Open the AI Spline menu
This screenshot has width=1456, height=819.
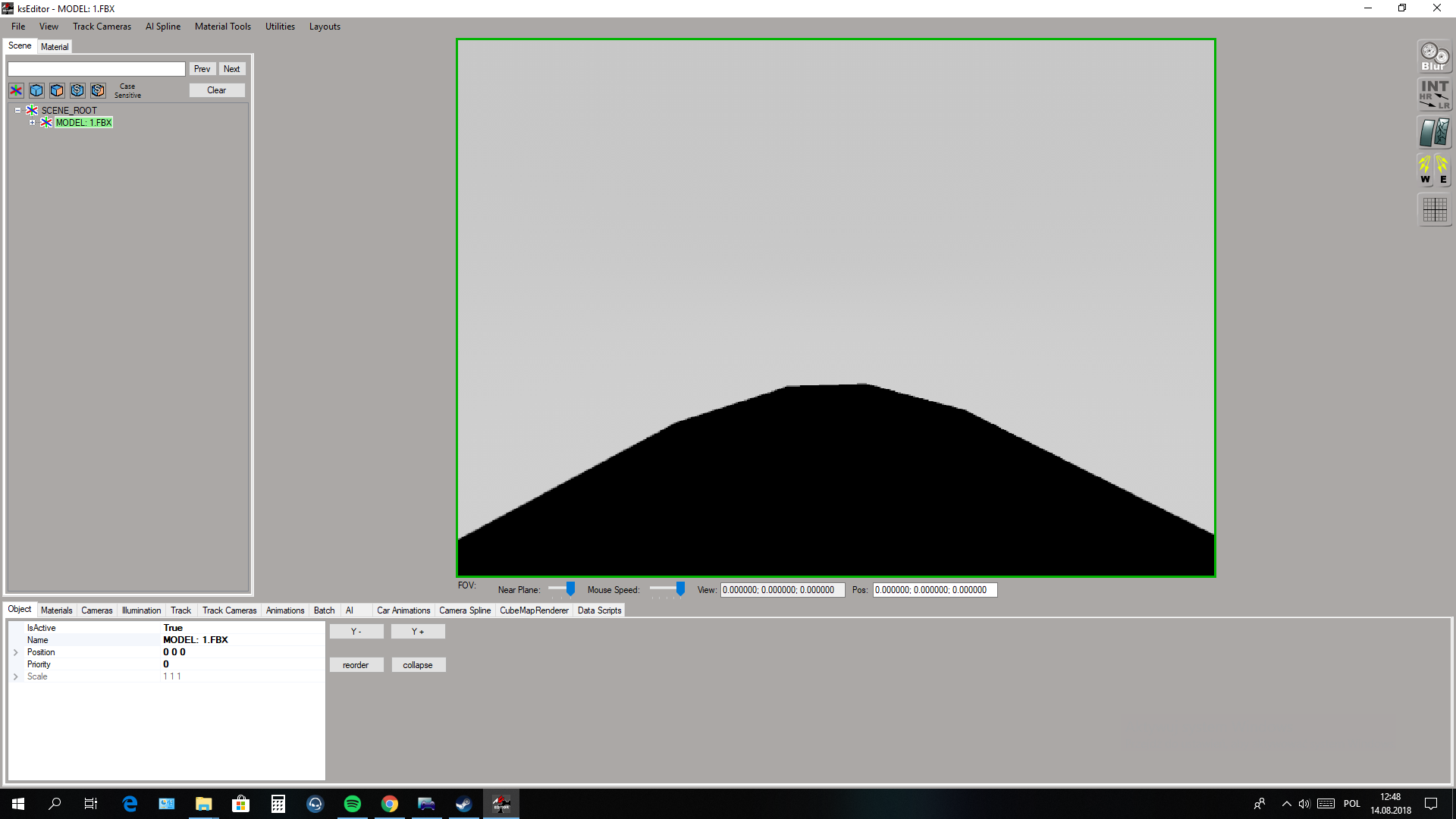click(163, 27)
